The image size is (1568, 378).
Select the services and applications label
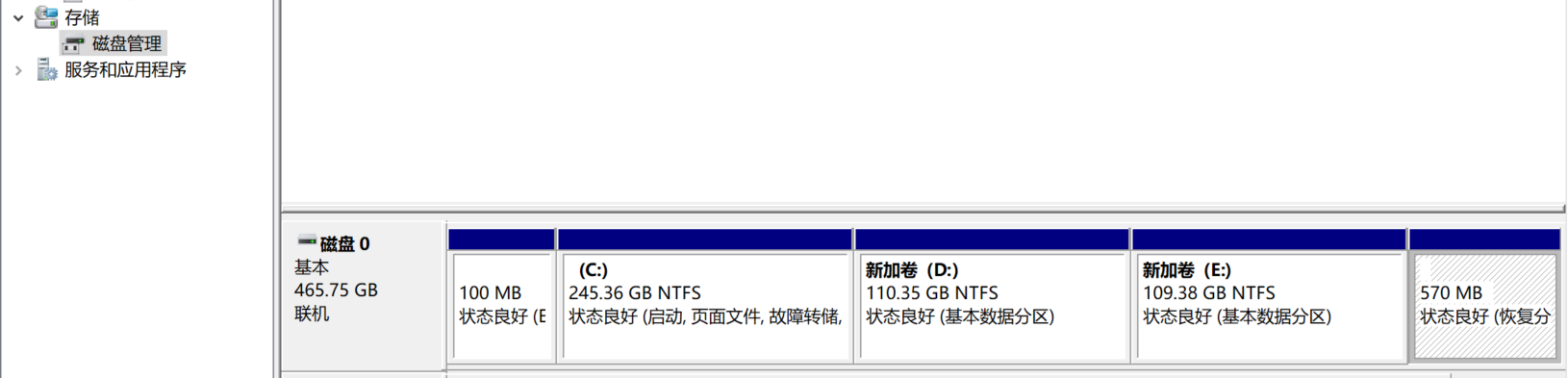125,69
